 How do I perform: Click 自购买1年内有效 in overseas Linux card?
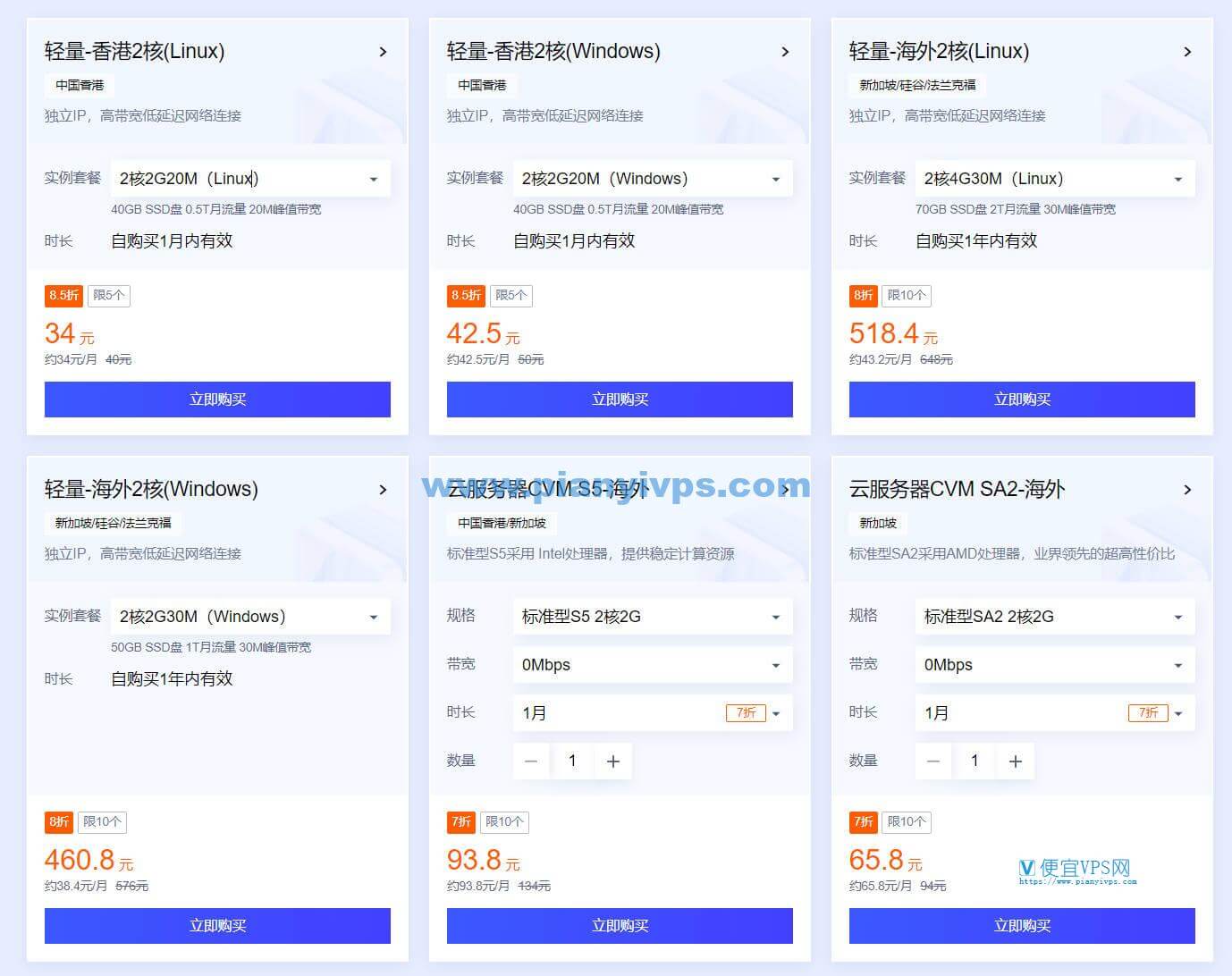pos(976,241)
